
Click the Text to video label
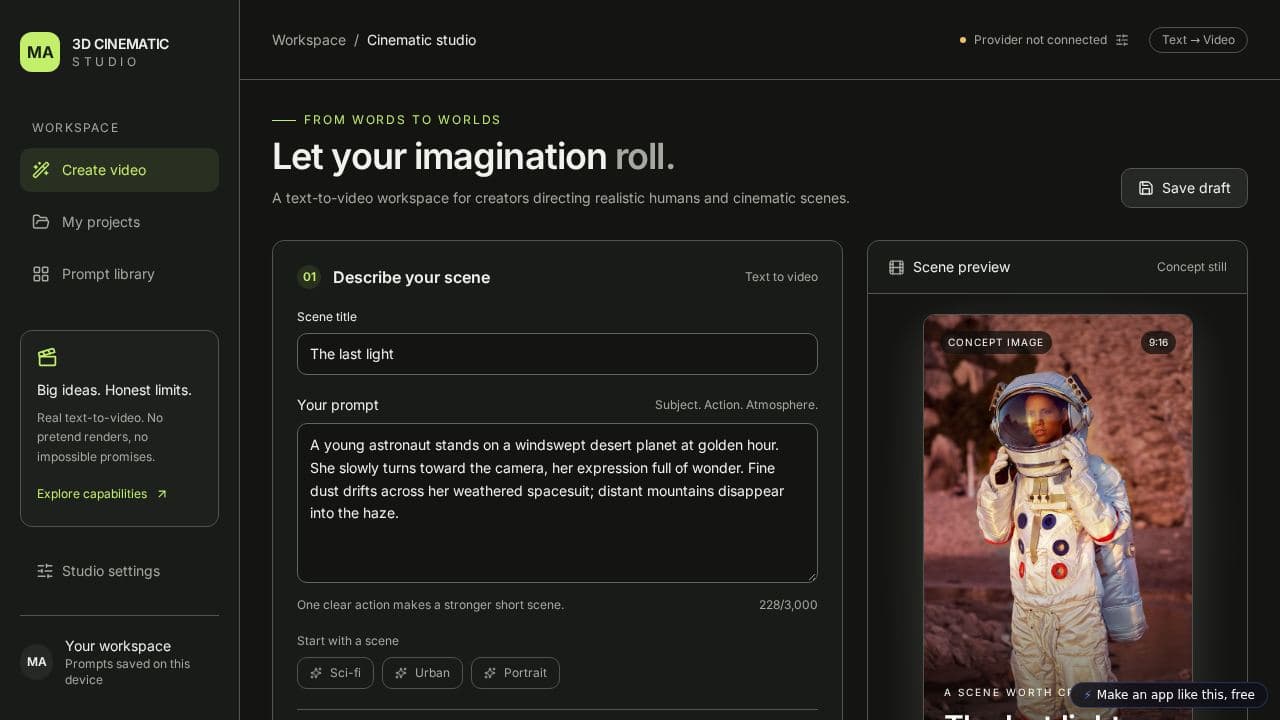(x=781, y=277)
